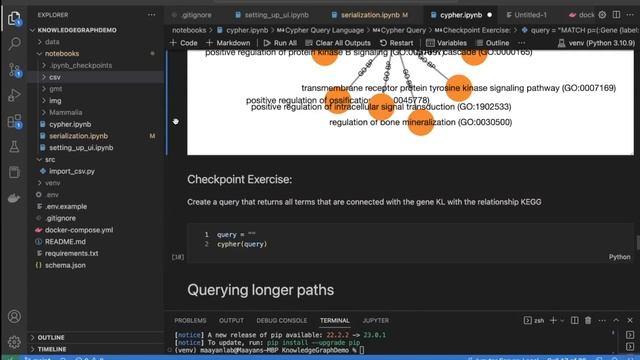Close the bottom panel

pyautogui.click(x=630, y=320)
